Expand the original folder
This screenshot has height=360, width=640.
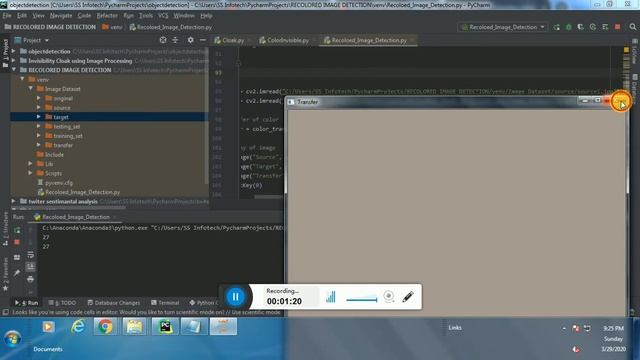(x=39, y=98)
